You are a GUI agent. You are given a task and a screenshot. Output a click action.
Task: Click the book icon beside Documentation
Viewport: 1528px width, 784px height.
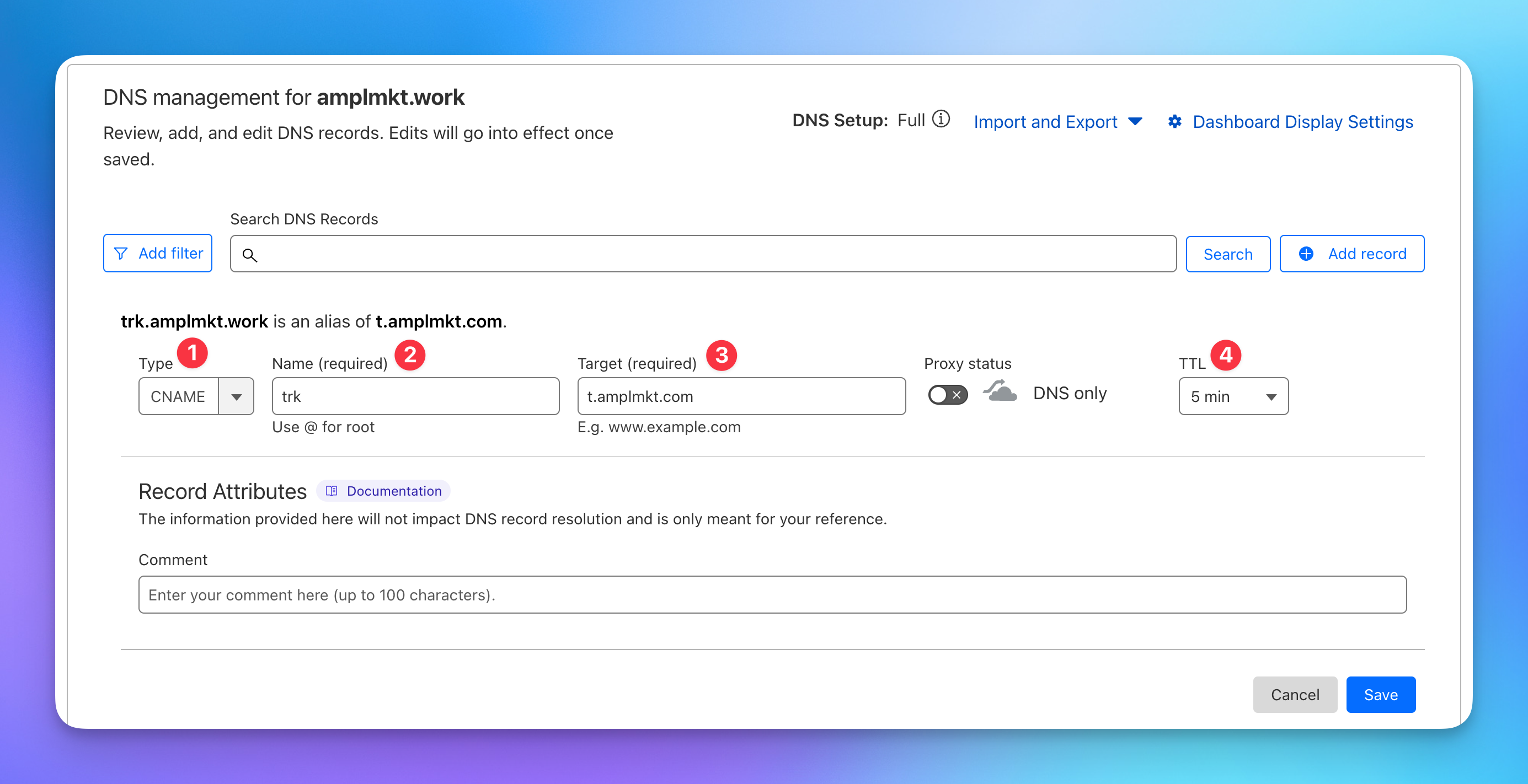[x=332, y=491]
